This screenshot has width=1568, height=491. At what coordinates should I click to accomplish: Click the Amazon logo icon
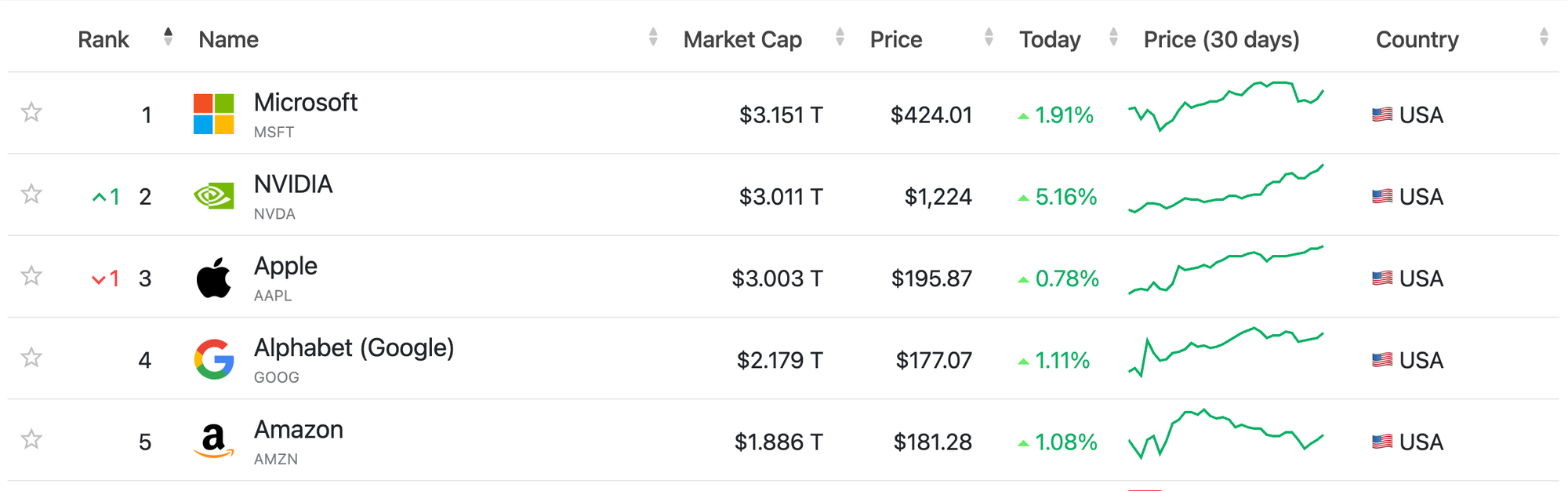[213, 441]
